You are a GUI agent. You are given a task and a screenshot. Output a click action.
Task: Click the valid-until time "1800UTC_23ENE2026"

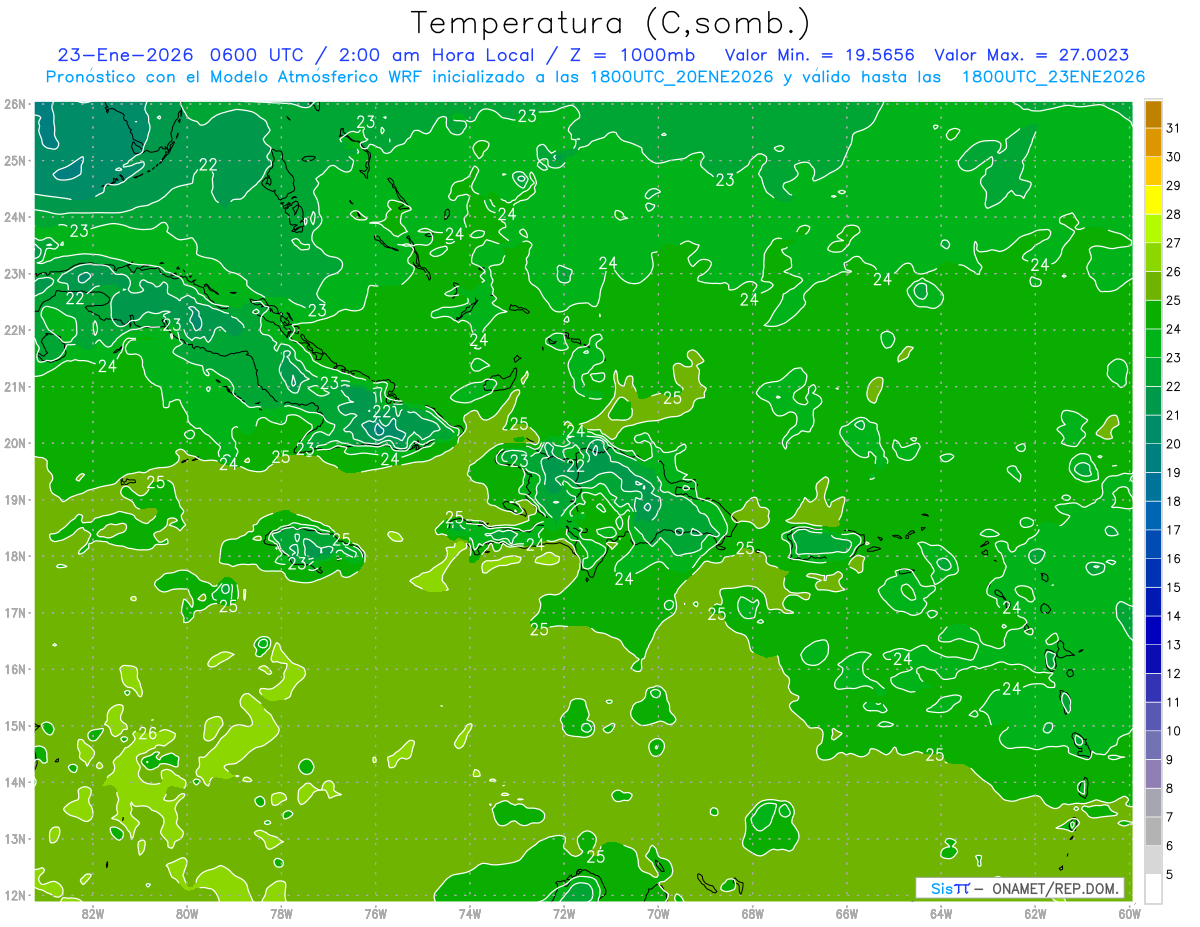pos(1053,77)
